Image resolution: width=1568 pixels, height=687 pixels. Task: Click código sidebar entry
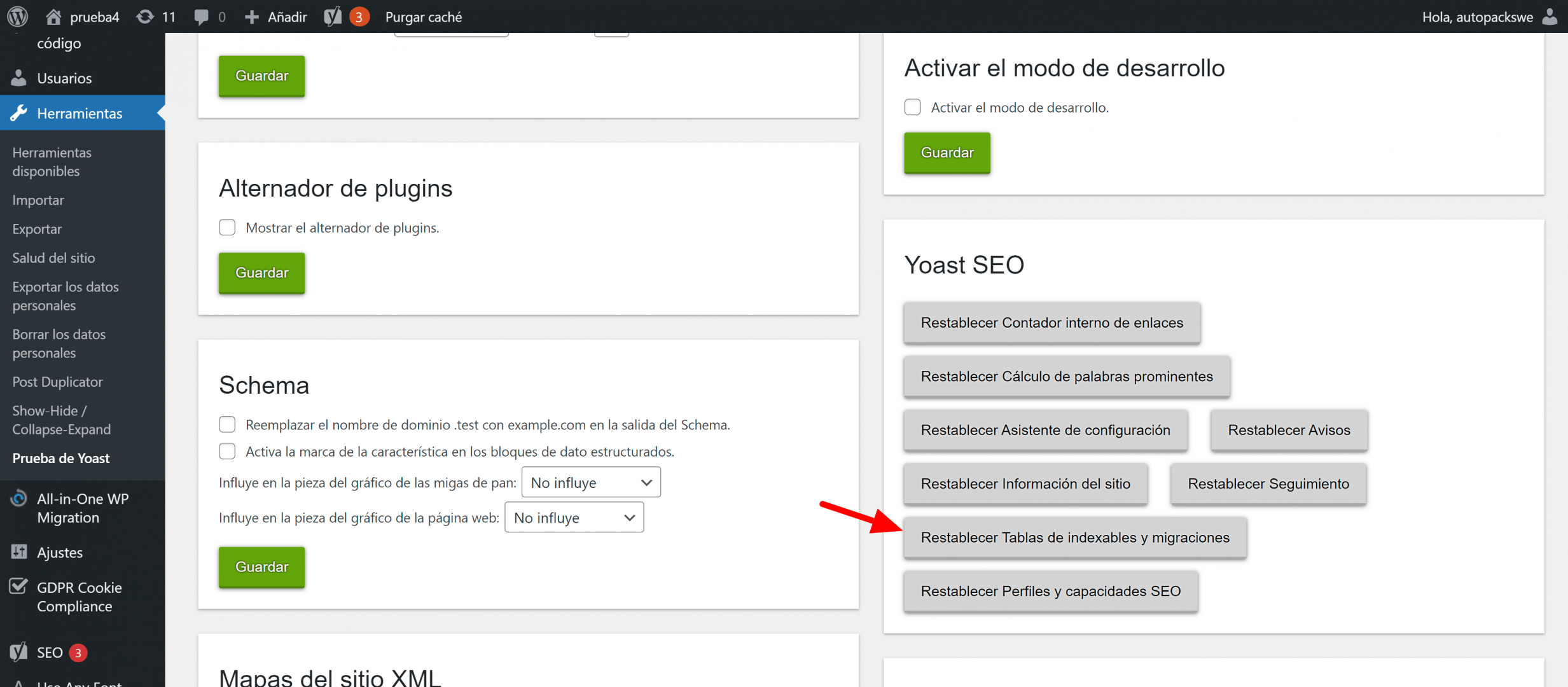click(59, 43)
